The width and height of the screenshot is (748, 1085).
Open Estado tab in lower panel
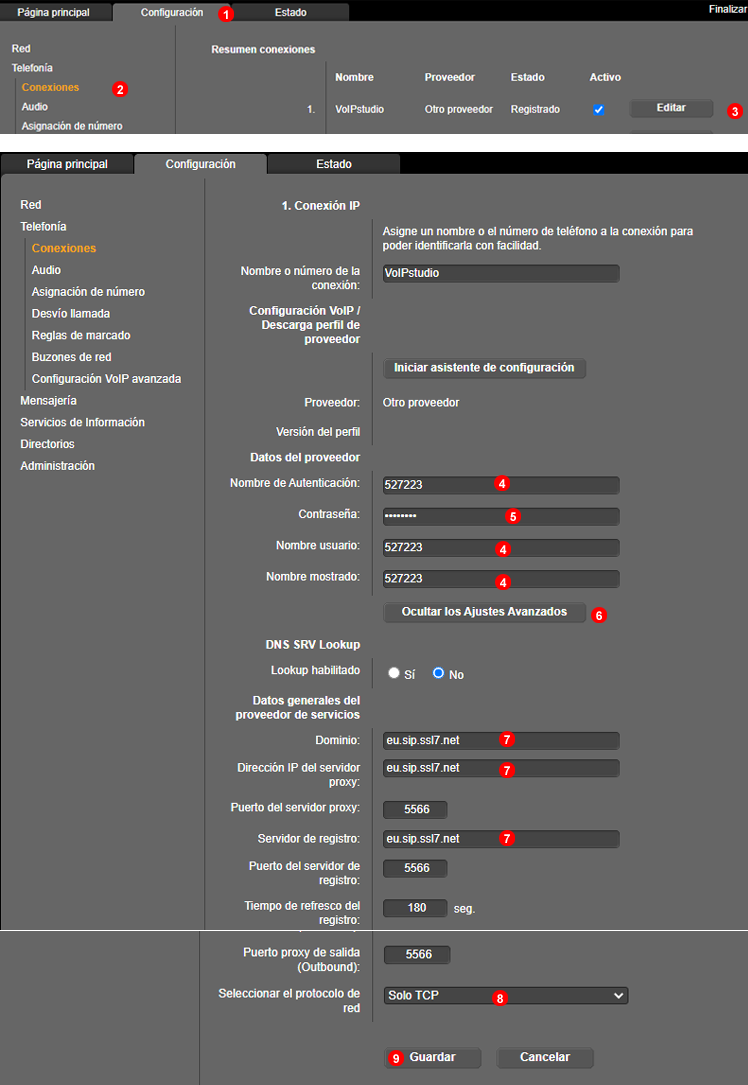pyautogui.click(x=334, y=164)
